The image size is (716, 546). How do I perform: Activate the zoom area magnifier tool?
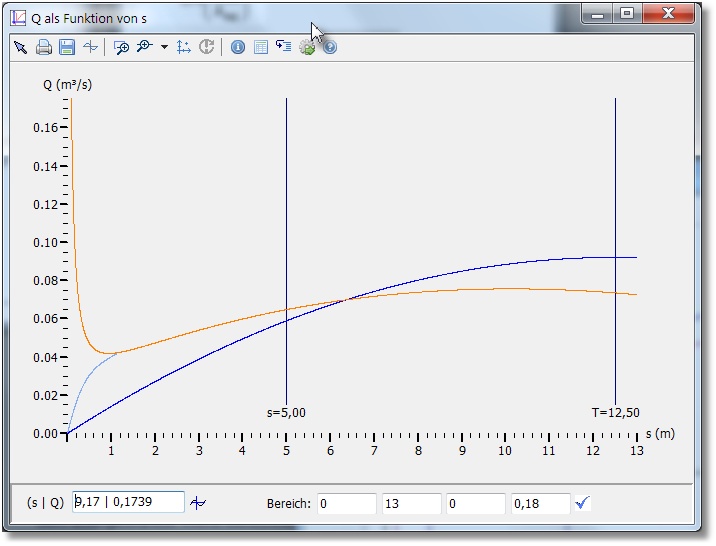tap(122, 47)
